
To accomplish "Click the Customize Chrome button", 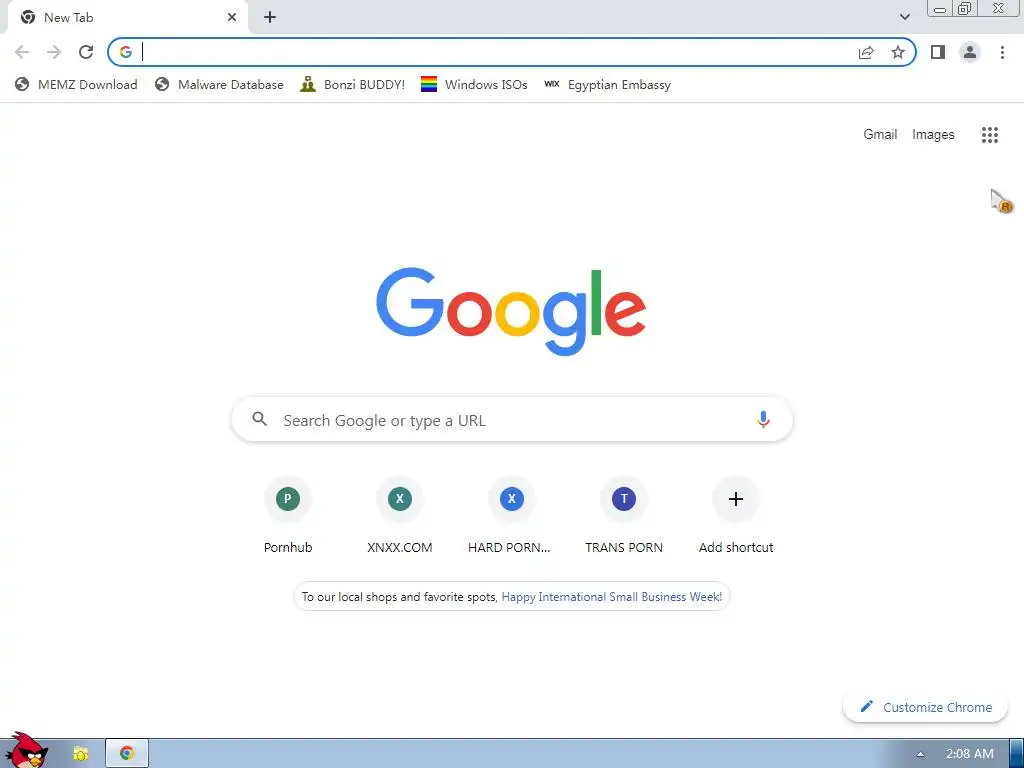I will (925, 707).
